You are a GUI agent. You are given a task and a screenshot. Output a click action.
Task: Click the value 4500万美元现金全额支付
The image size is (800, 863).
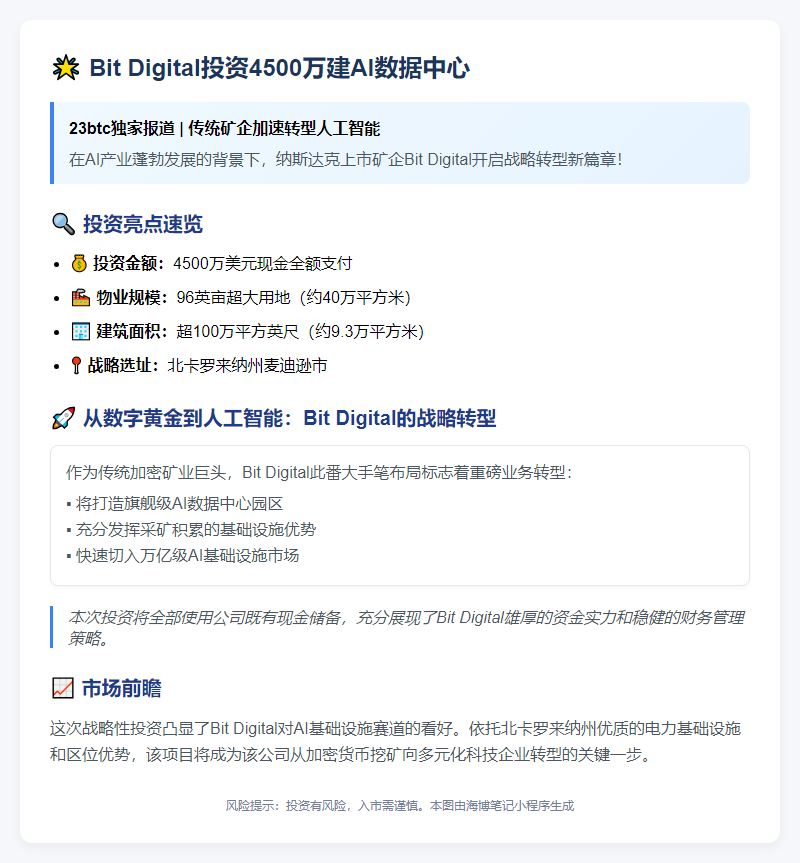[262, 264]
